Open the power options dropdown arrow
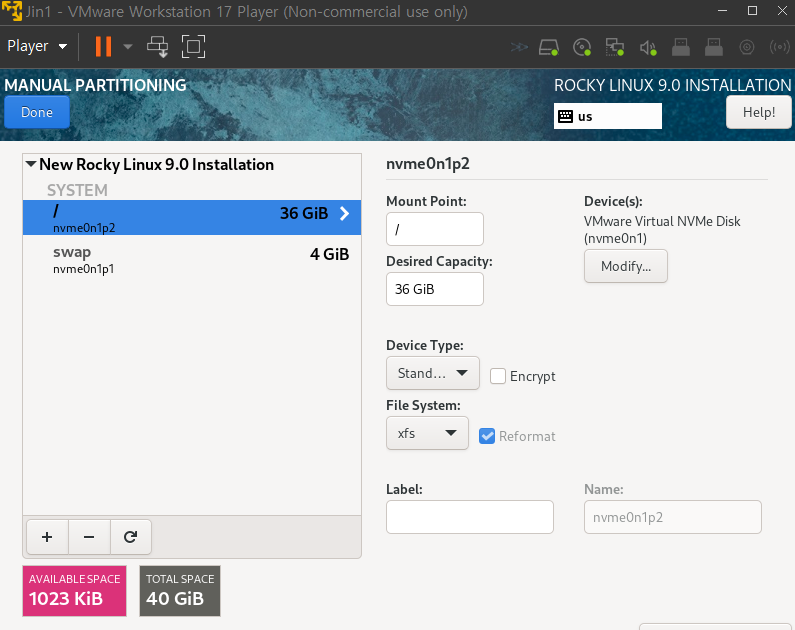 (x=128, y=47)
